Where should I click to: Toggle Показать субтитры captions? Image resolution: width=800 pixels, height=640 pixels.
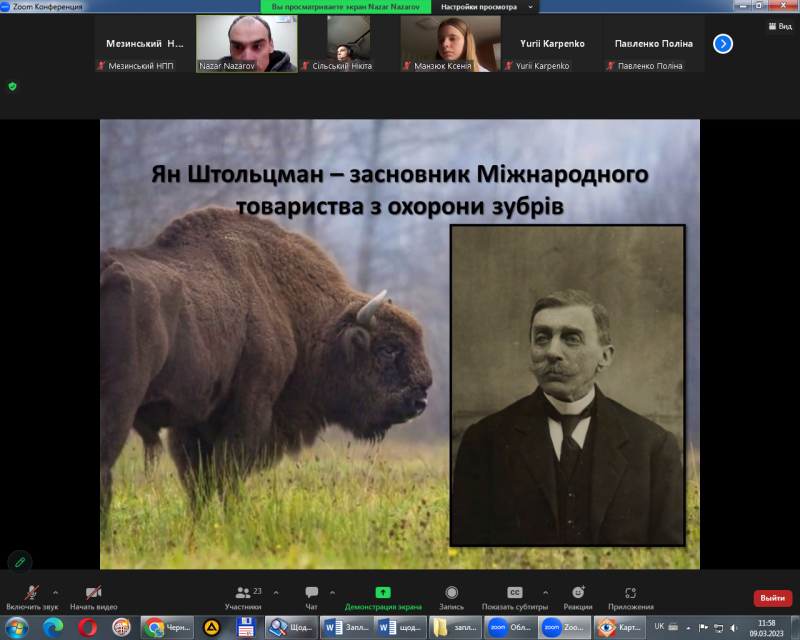pos(514,593)
